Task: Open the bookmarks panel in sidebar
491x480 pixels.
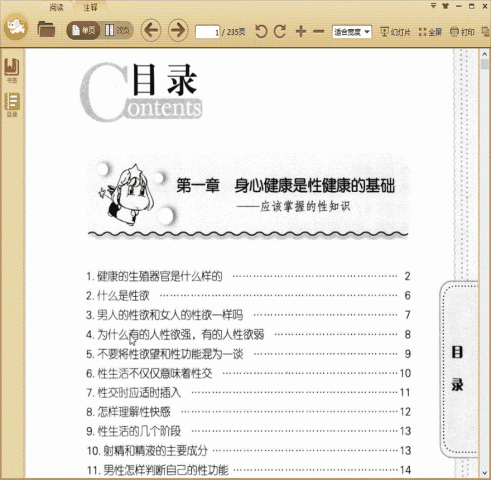Action: click(12, 70)
